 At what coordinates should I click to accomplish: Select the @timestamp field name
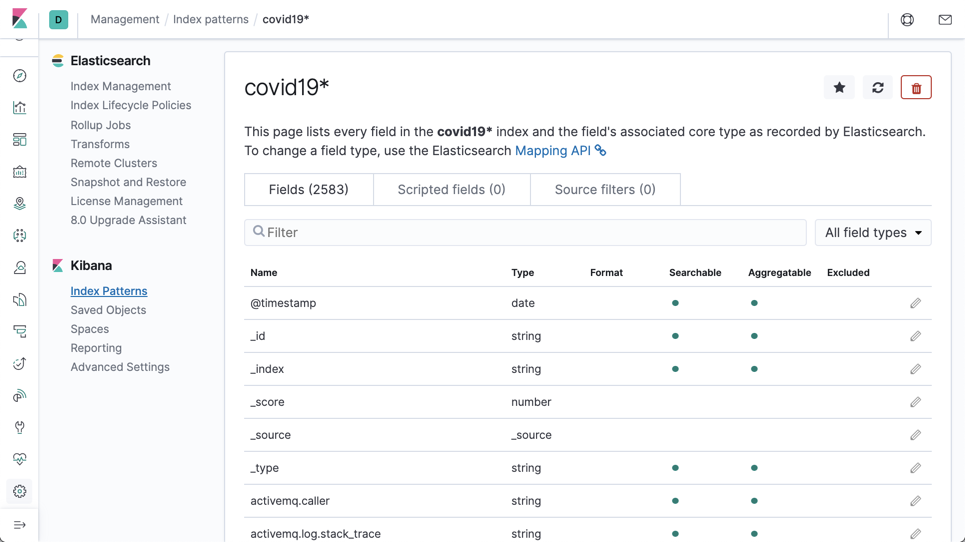(x=283, y=303)
